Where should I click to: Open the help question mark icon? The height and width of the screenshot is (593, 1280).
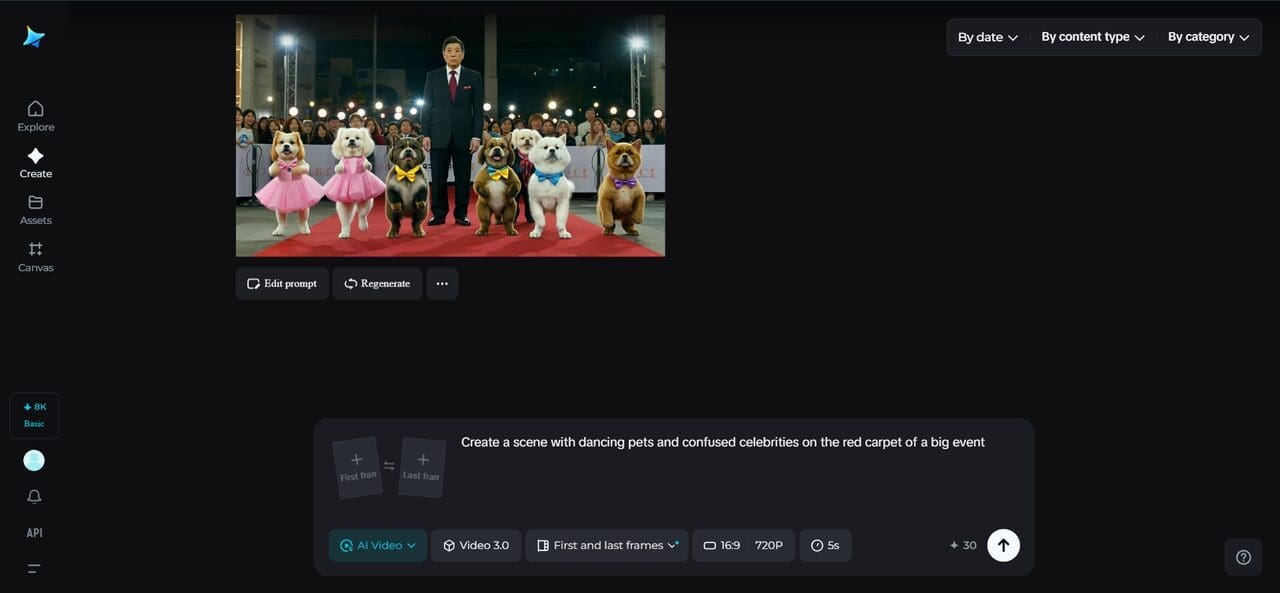click(x=1243, y=557)
